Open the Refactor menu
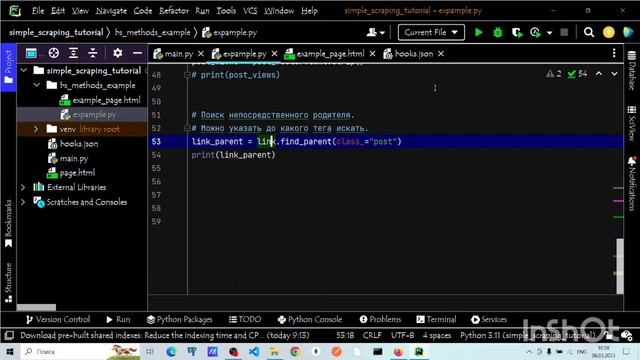The image size is (640, 360). coord(174,11)
